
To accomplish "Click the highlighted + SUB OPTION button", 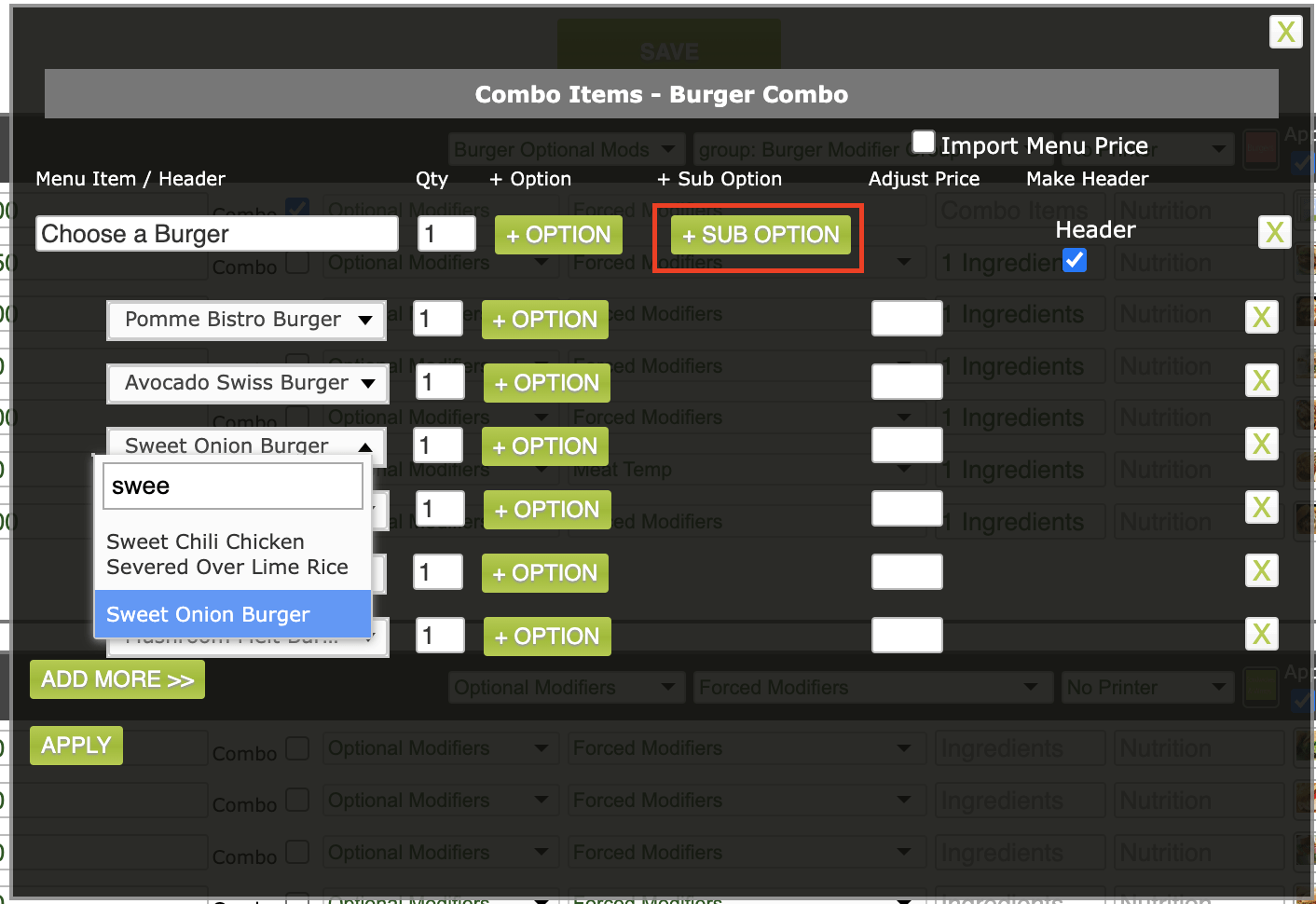I will point(759,235).
